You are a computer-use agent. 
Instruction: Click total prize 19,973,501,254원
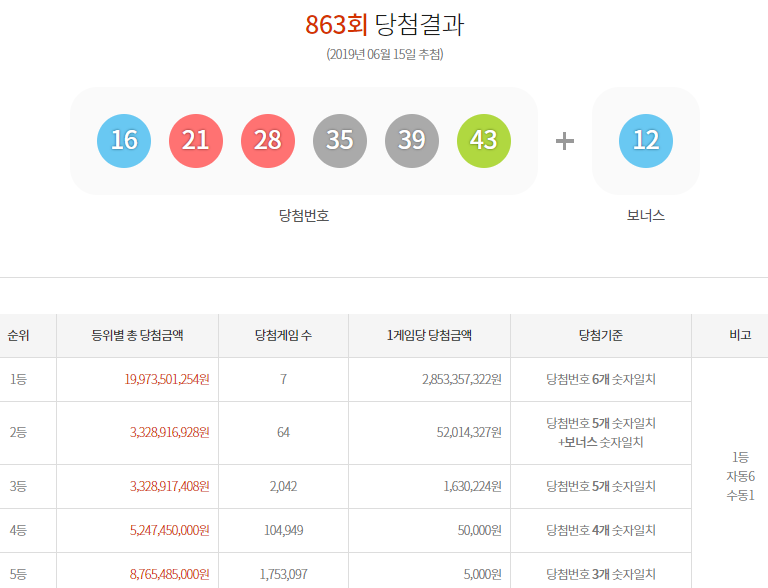click(167, 379)
